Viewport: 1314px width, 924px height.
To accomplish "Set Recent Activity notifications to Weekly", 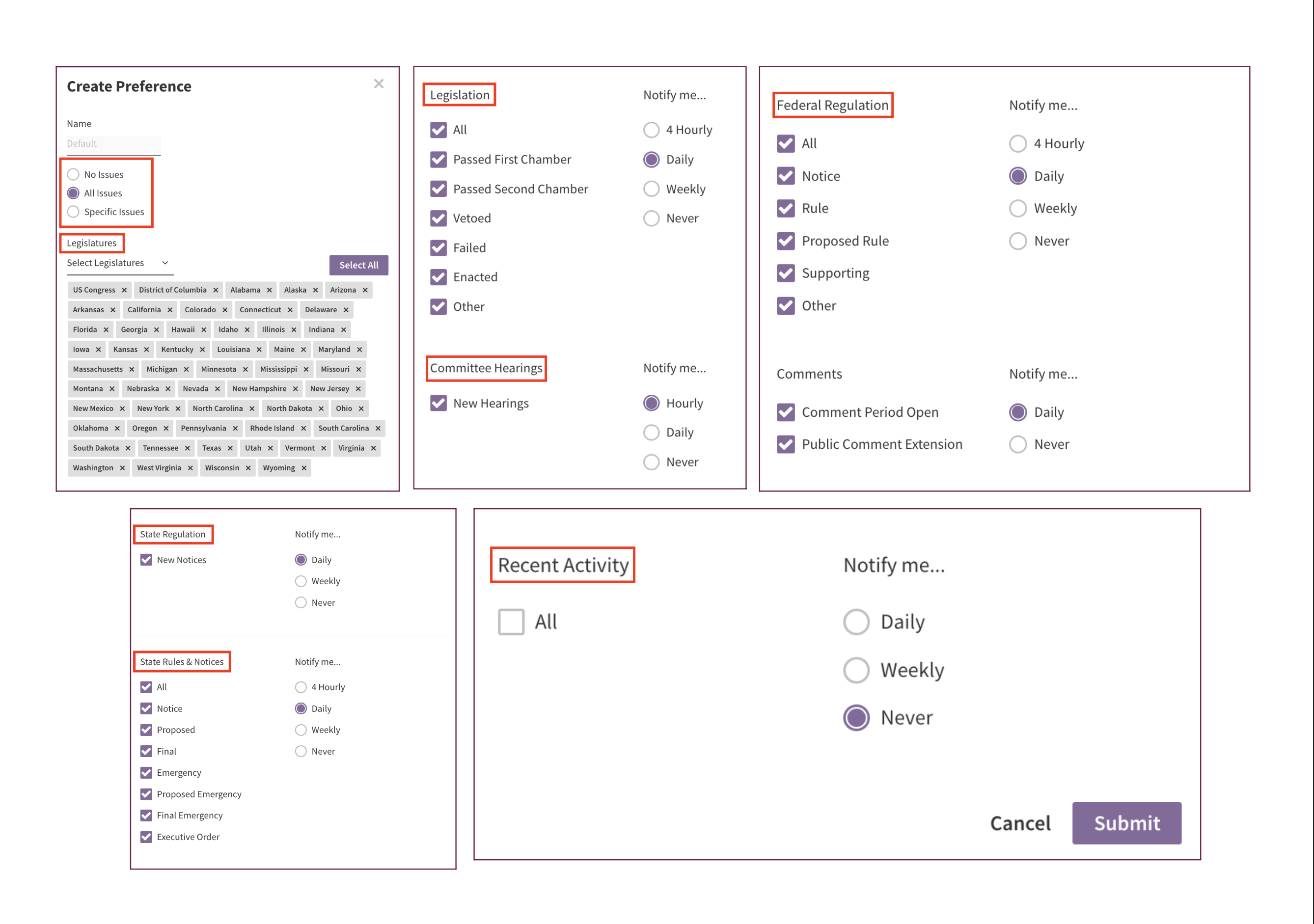I will [856, 670].
